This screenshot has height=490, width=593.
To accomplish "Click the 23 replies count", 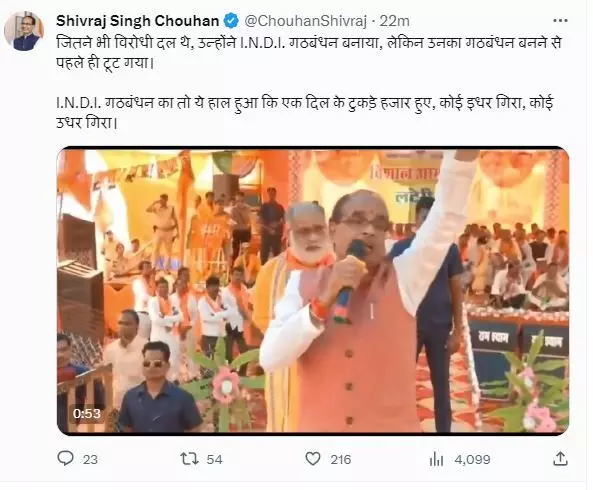I will tap(90, 459).
